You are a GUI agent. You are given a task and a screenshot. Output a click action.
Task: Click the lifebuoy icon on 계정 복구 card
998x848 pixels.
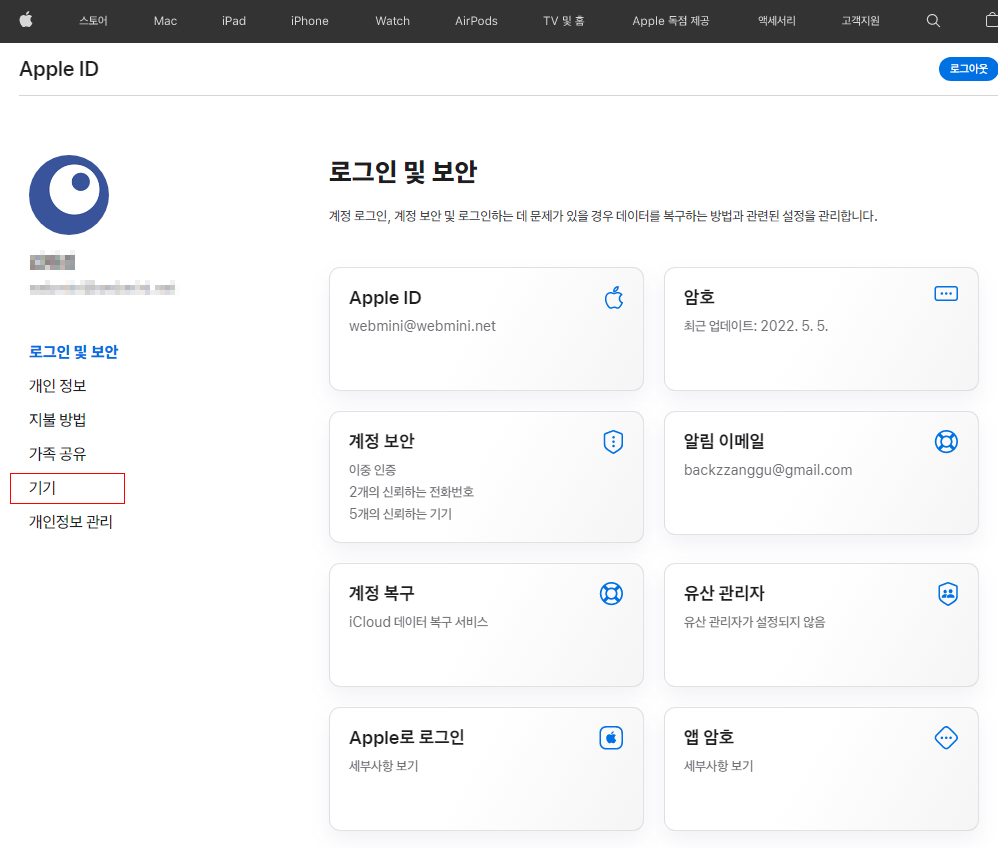click(612, 593)
